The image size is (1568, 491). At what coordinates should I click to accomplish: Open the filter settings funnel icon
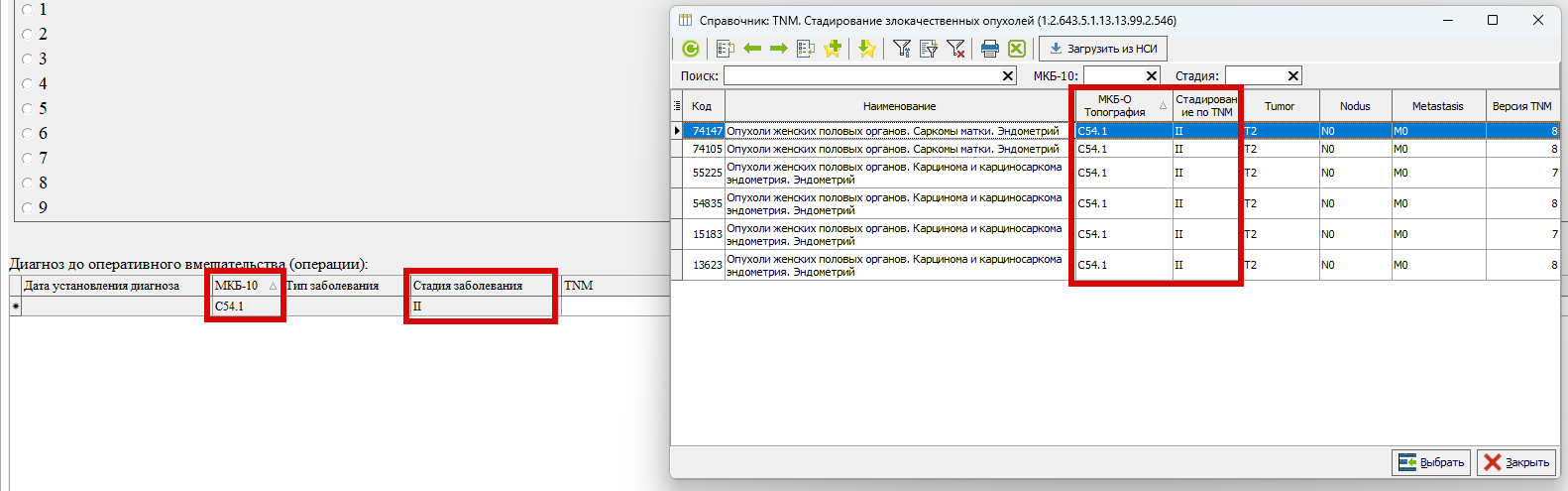point(902,49)
